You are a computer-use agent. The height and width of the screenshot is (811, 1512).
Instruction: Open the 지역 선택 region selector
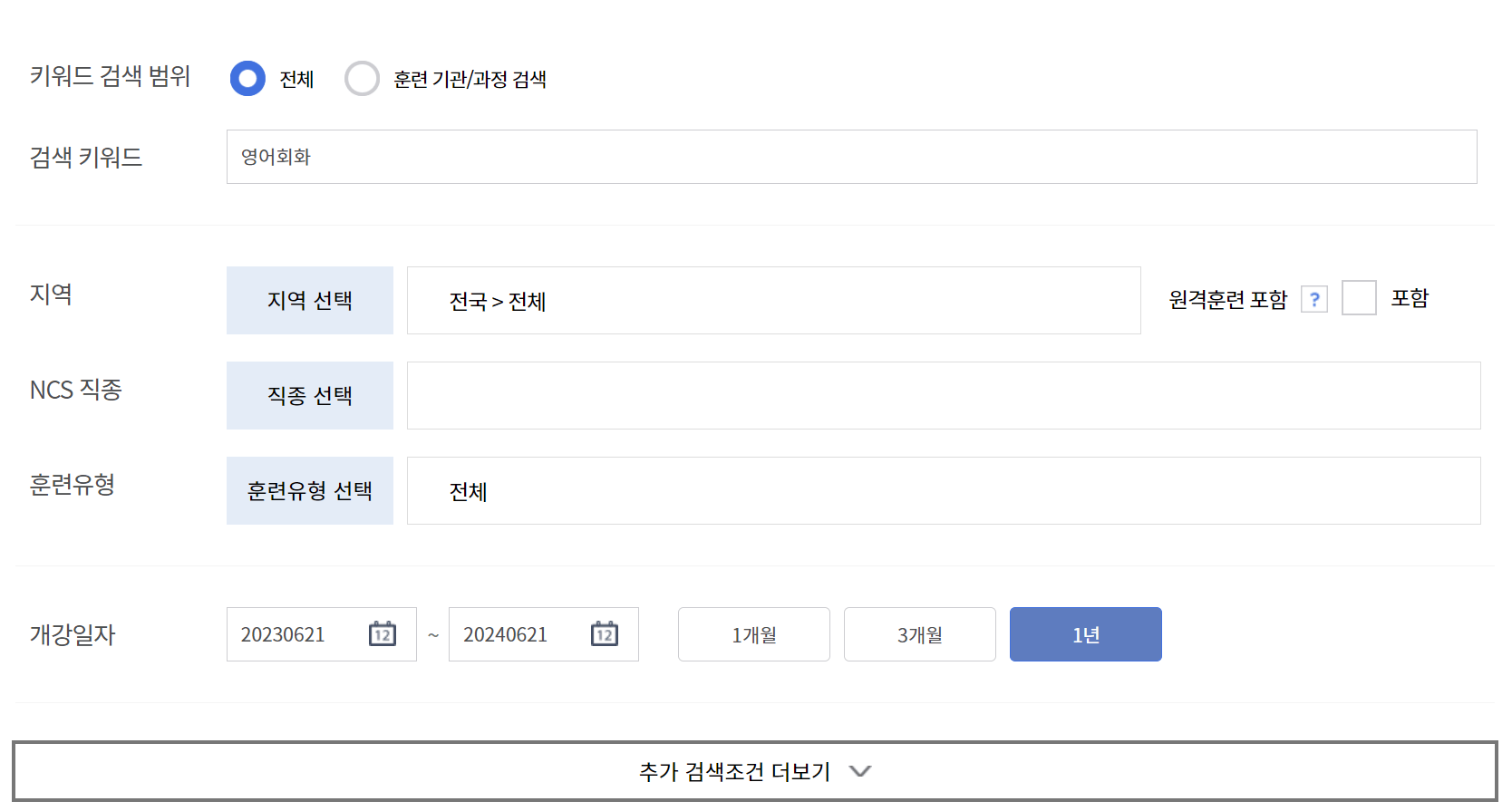(x=309, y=301)
